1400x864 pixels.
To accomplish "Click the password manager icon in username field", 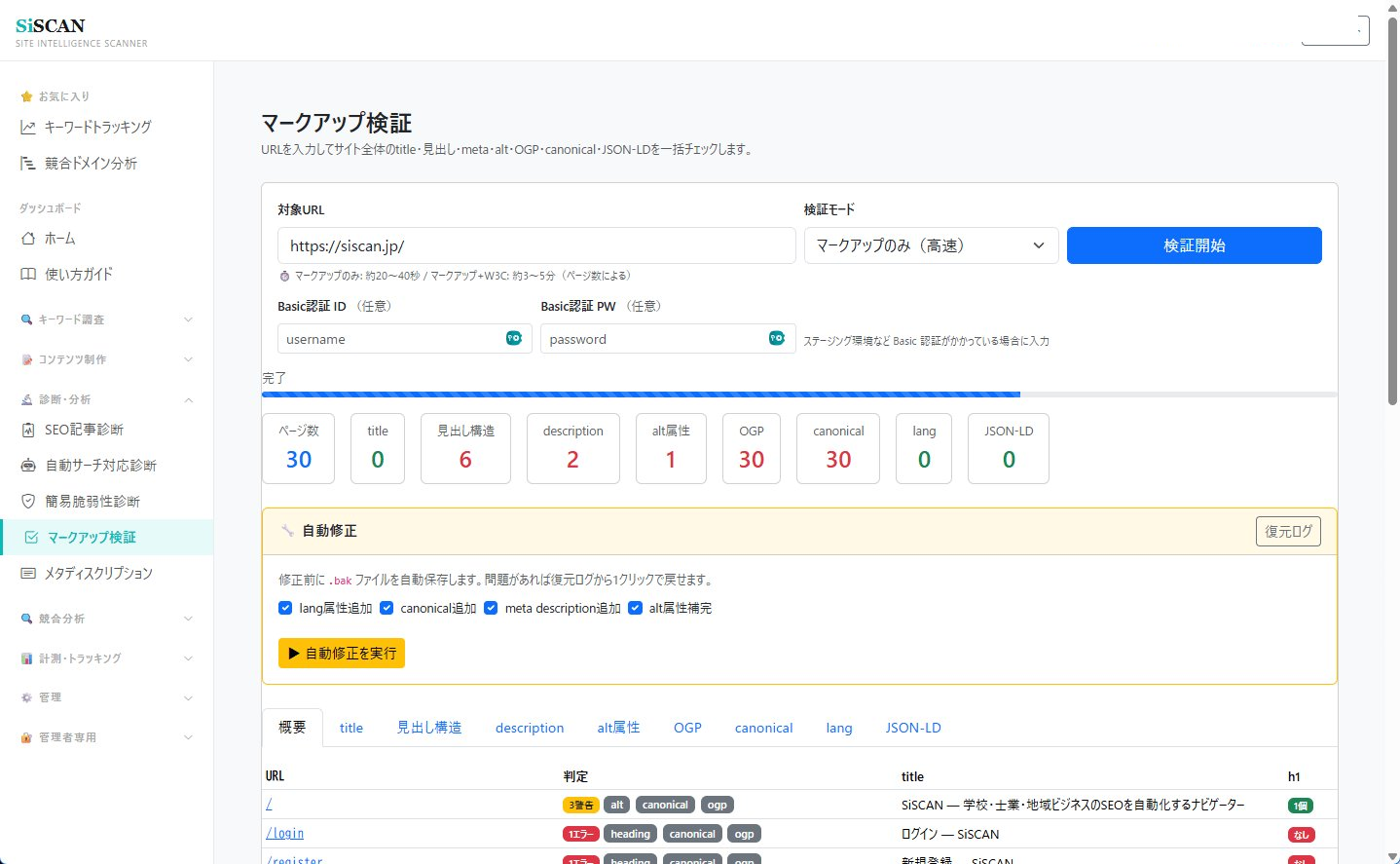I will tap(514, 338).
